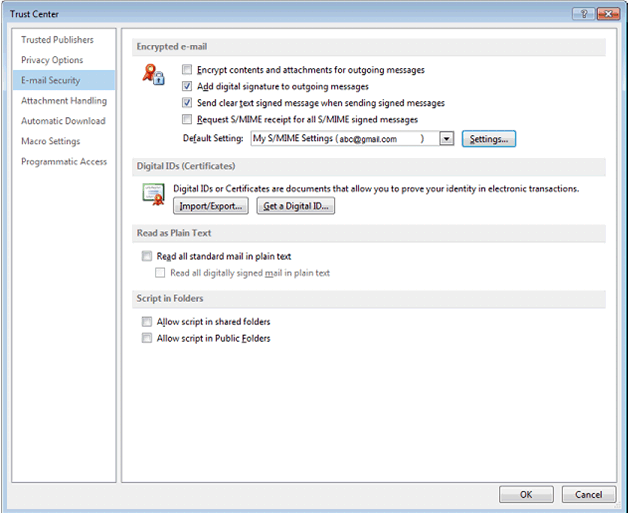This screenshot has height=513, width=628.
Task: Open the Default Setting dropdown arrow
Action: coord(447,139)
